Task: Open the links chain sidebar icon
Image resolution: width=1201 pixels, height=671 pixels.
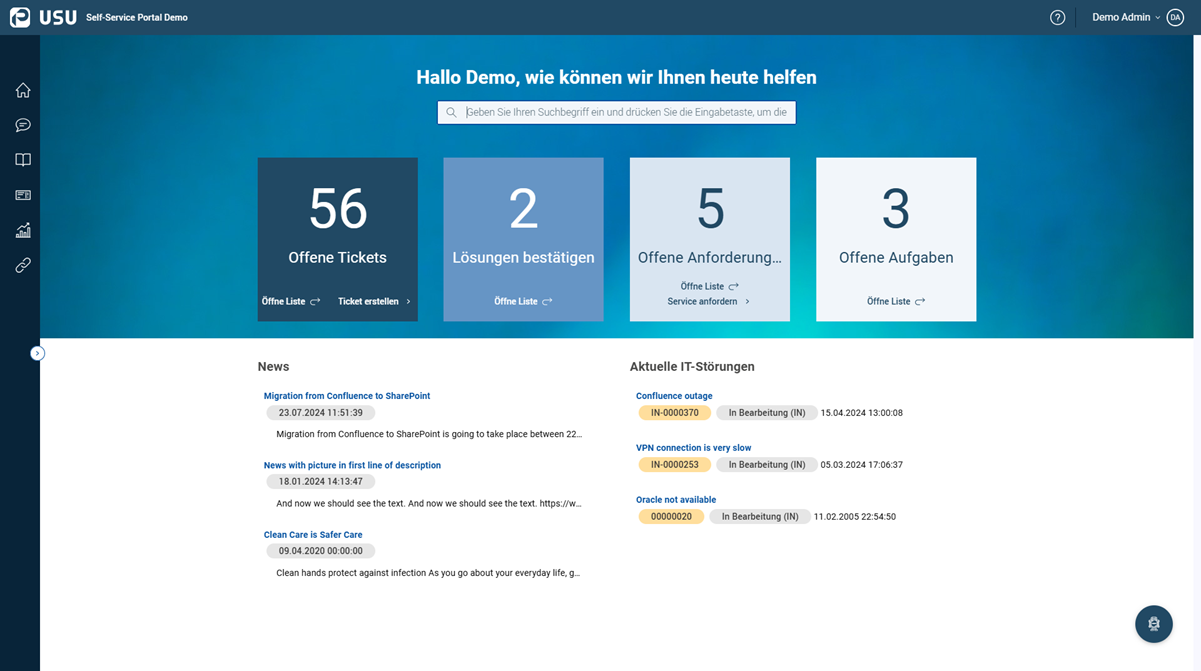Action: (x=23, y=265)
